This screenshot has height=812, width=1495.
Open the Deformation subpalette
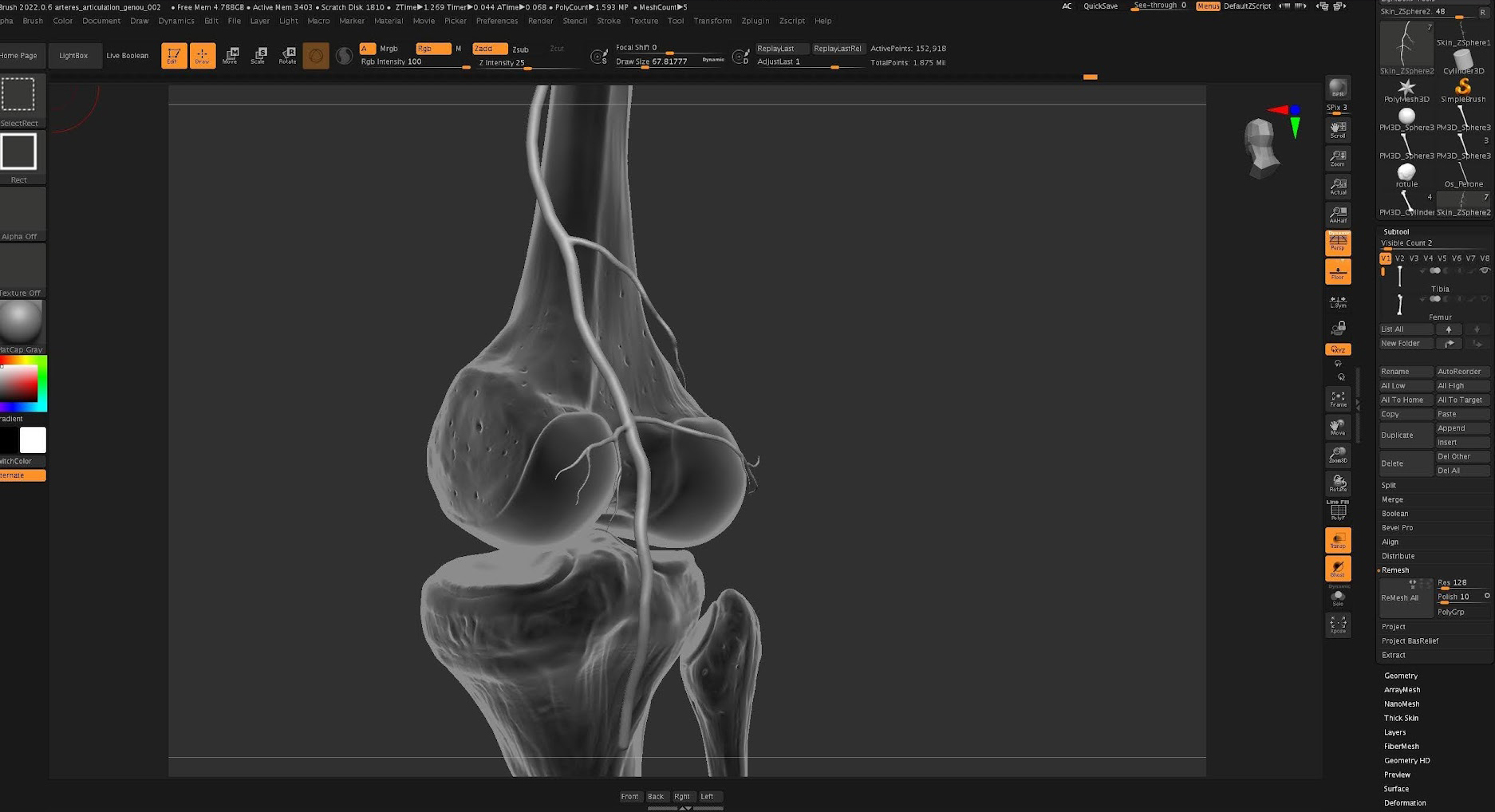tap(1404, 802)
